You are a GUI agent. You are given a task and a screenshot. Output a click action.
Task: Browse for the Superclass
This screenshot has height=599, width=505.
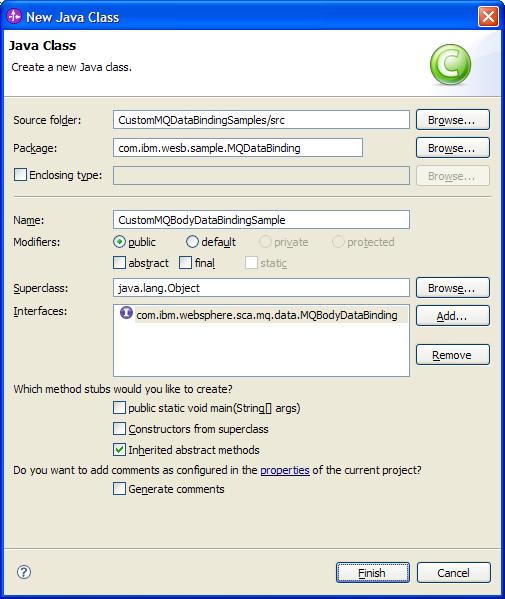pos(452,288)
